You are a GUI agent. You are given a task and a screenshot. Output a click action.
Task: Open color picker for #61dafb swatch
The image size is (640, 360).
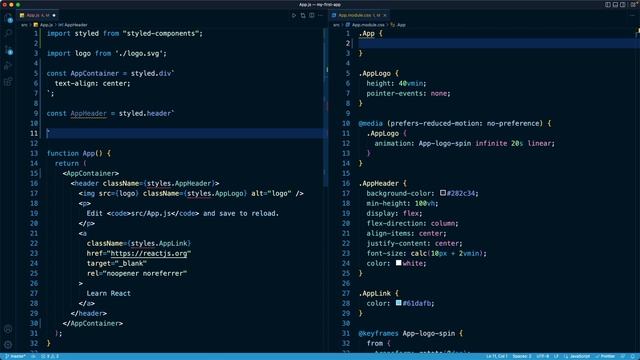point(398,303)
